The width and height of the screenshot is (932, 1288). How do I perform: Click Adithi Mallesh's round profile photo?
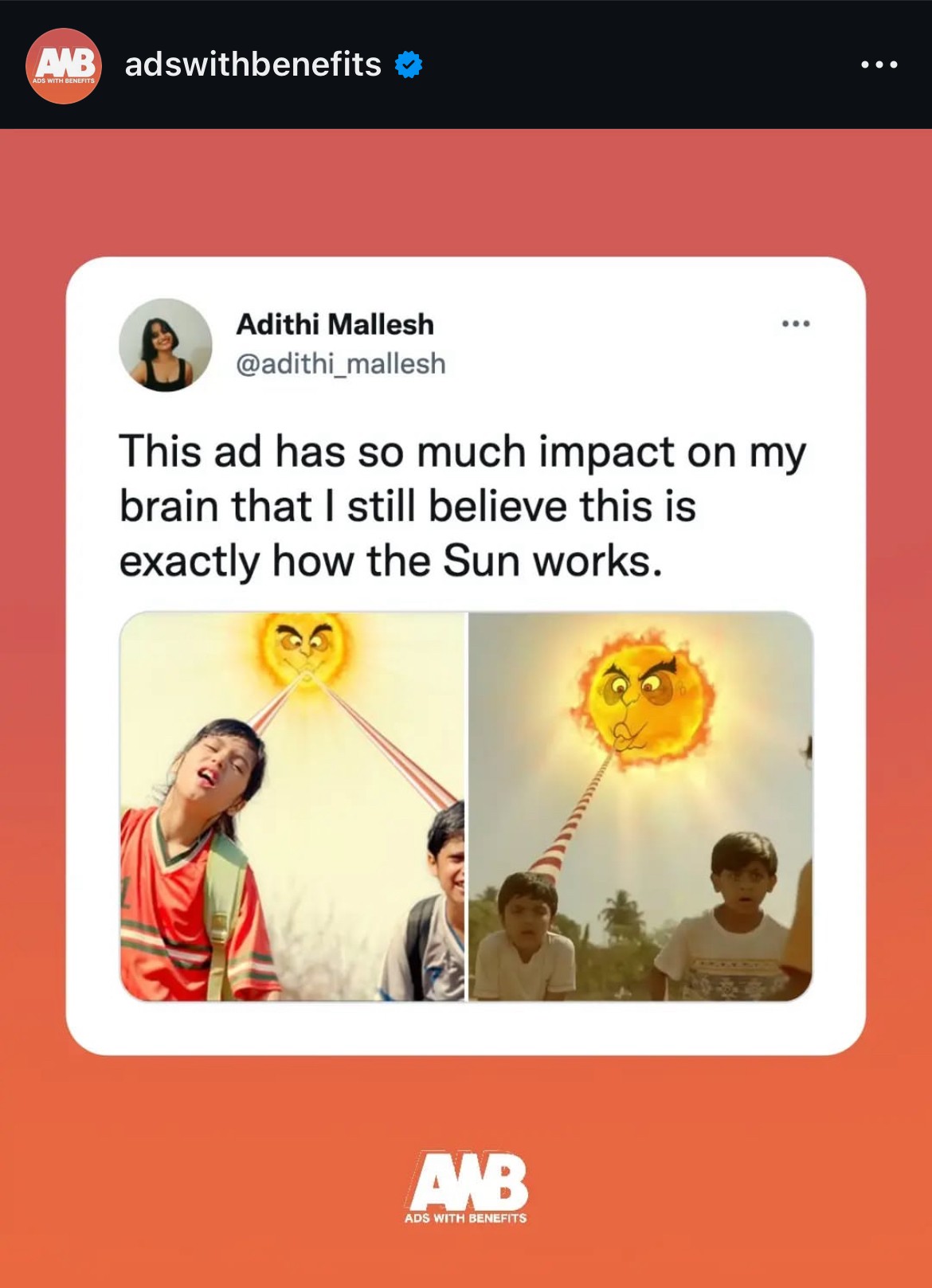pyautogui.click(x=166, y=345)
